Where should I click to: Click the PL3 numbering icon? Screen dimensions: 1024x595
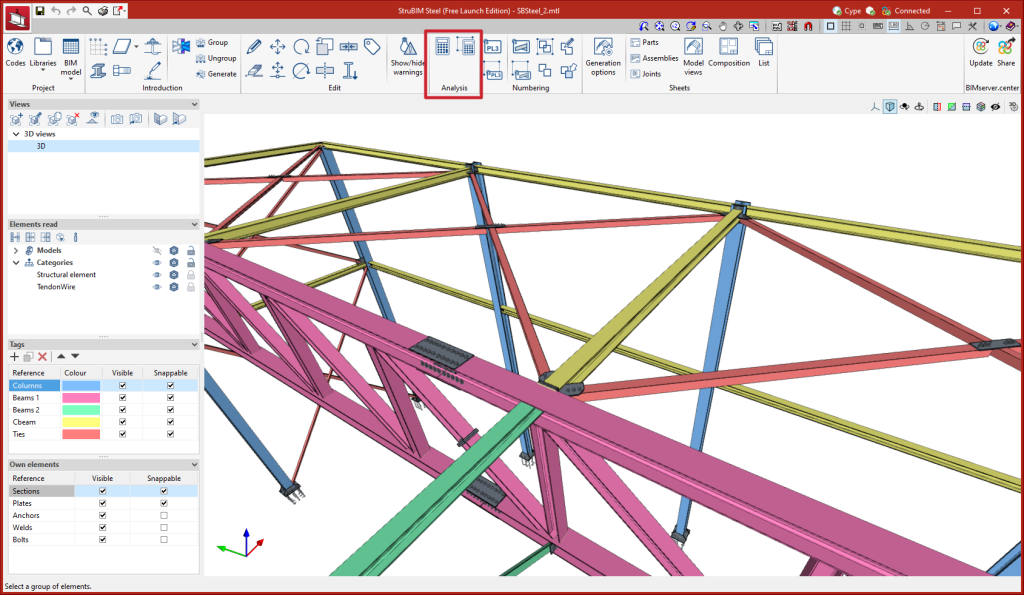point(492,47)
